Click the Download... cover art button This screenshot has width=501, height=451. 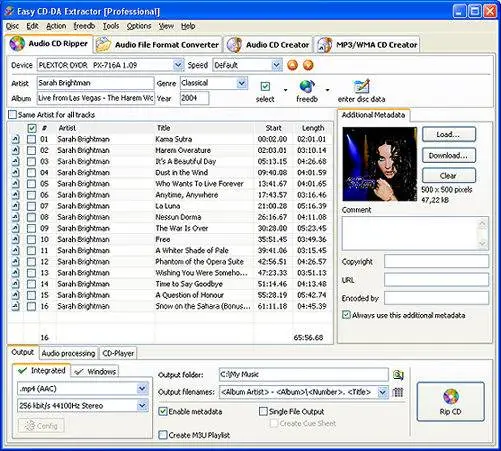click(449, 156)
